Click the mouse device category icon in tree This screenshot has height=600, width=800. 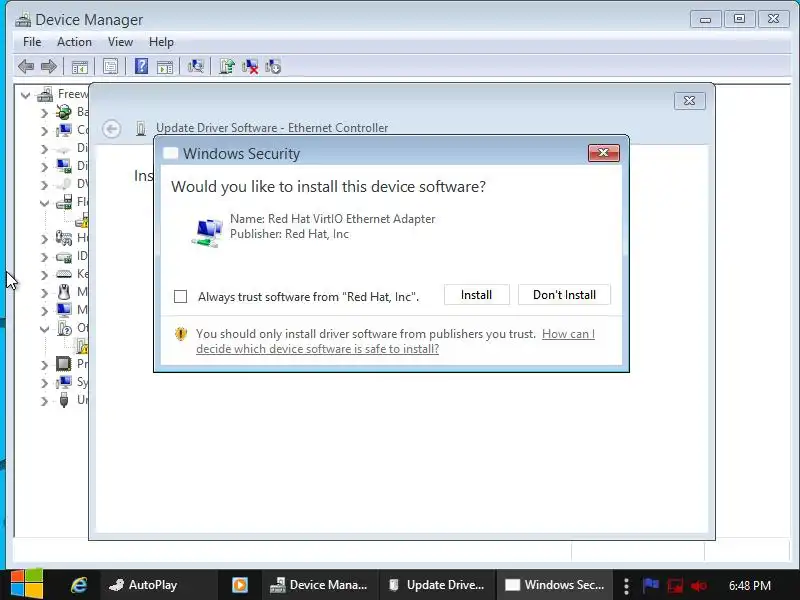tap(64, 292)
